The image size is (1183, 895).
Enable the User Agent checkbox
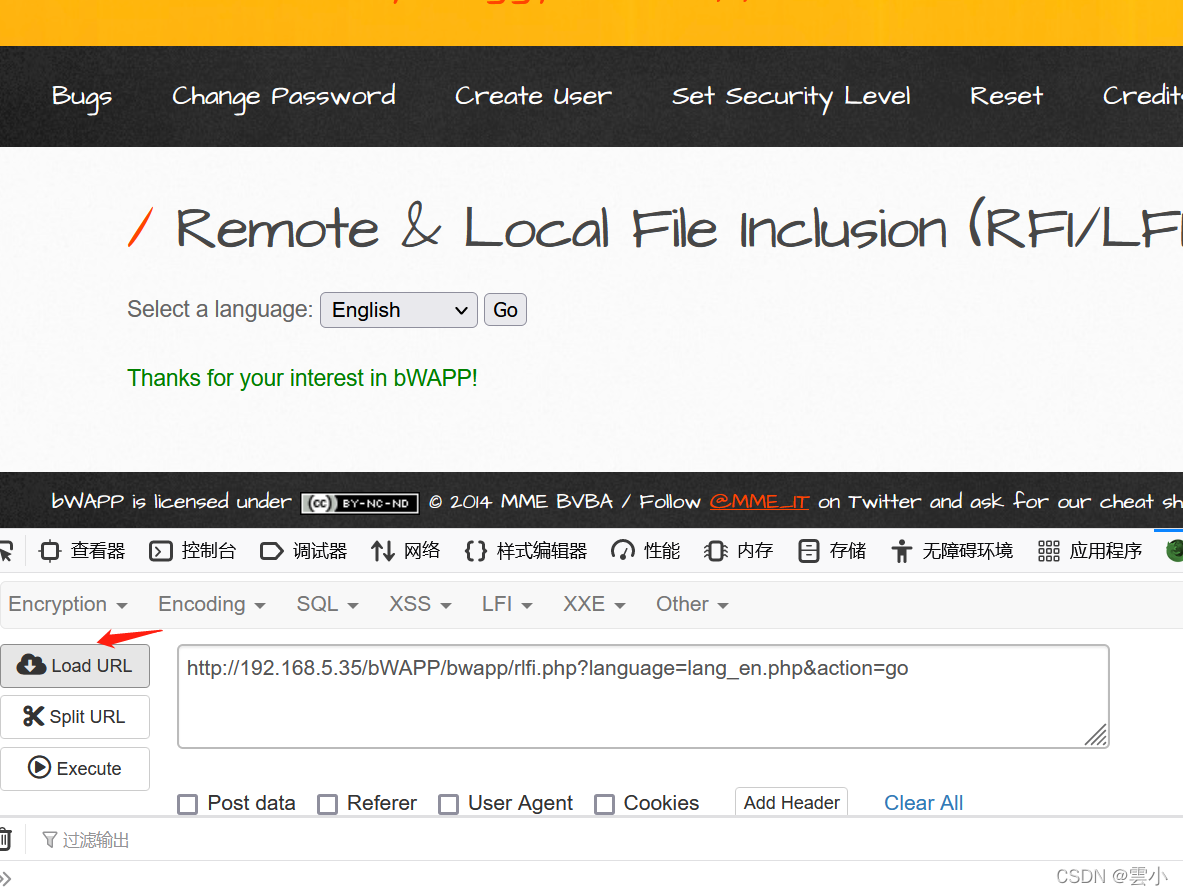[x=449, y=804]
